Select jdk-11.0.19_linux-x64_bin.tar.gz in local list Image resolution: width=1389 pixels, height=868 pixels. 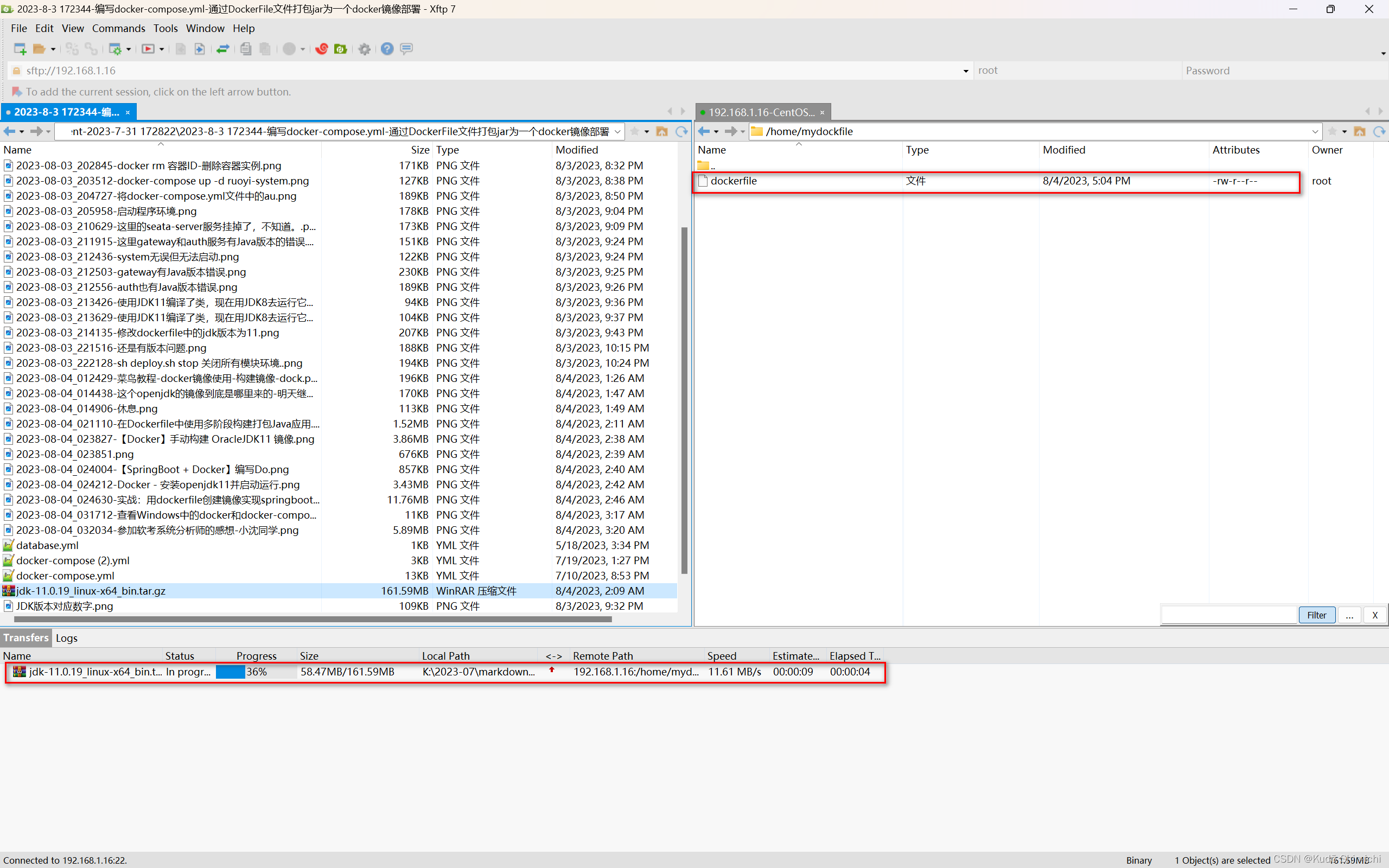[339, 591]
